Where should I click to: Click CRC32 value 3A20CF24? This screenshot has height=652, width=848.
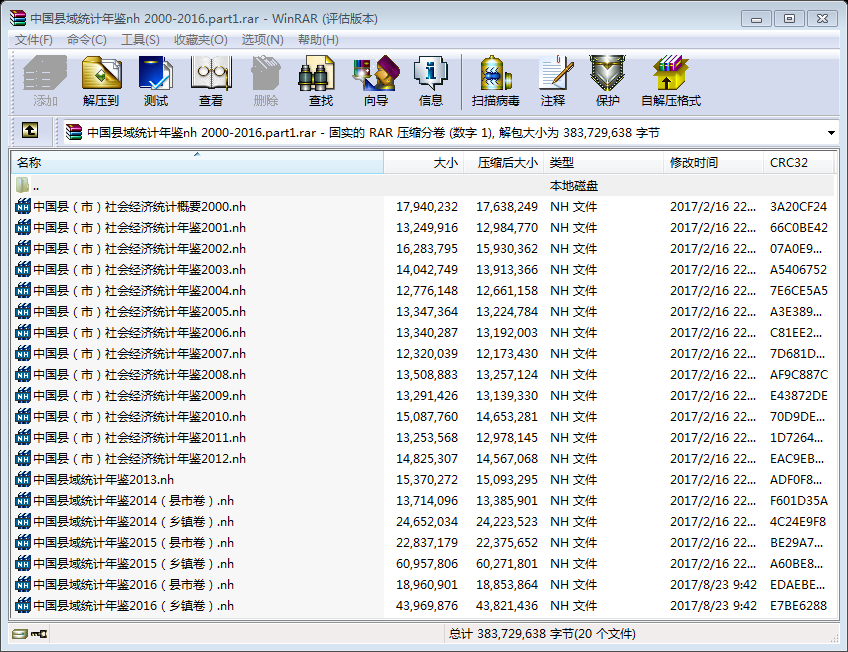798,207
